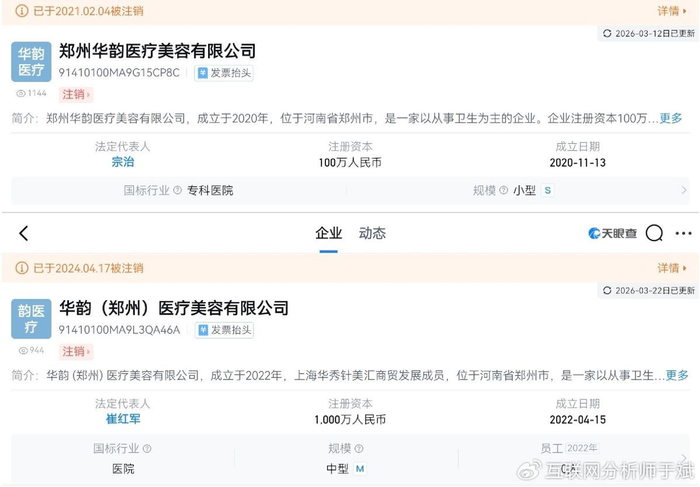Click view count eye icon 1144

click(21, 93)
